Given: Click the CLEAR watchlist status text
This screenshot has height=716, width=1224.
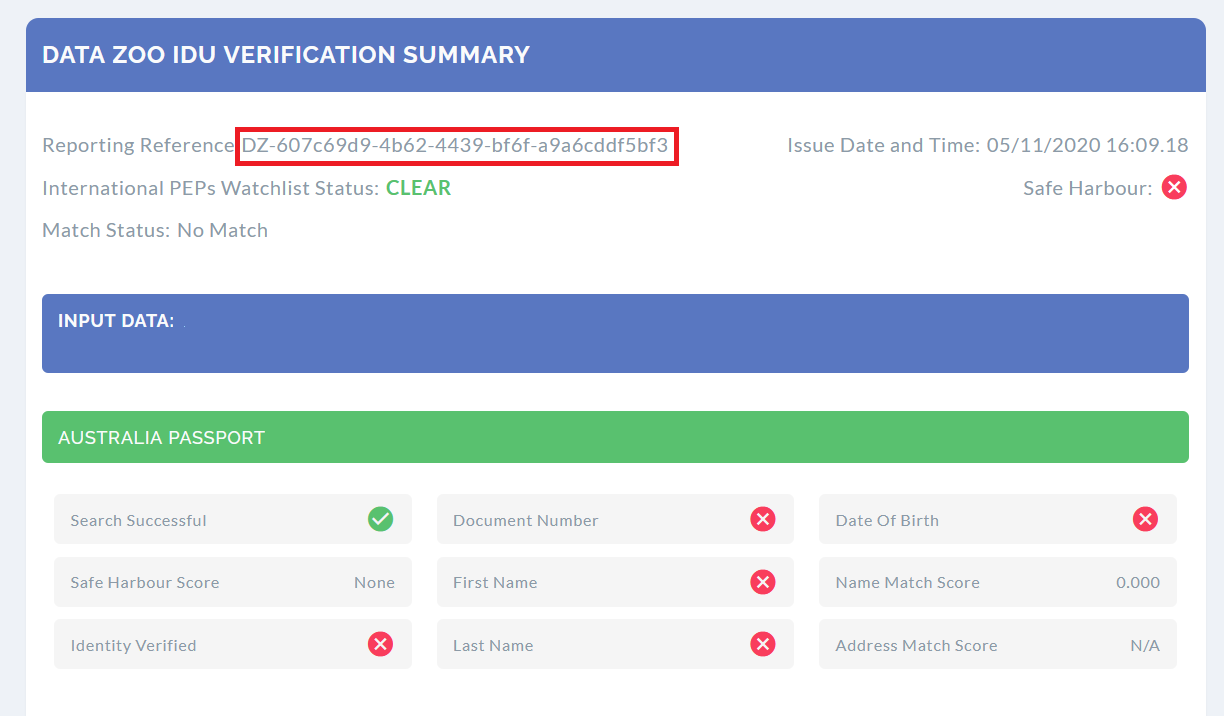Looking at the screenshot, I should [418, 188].
